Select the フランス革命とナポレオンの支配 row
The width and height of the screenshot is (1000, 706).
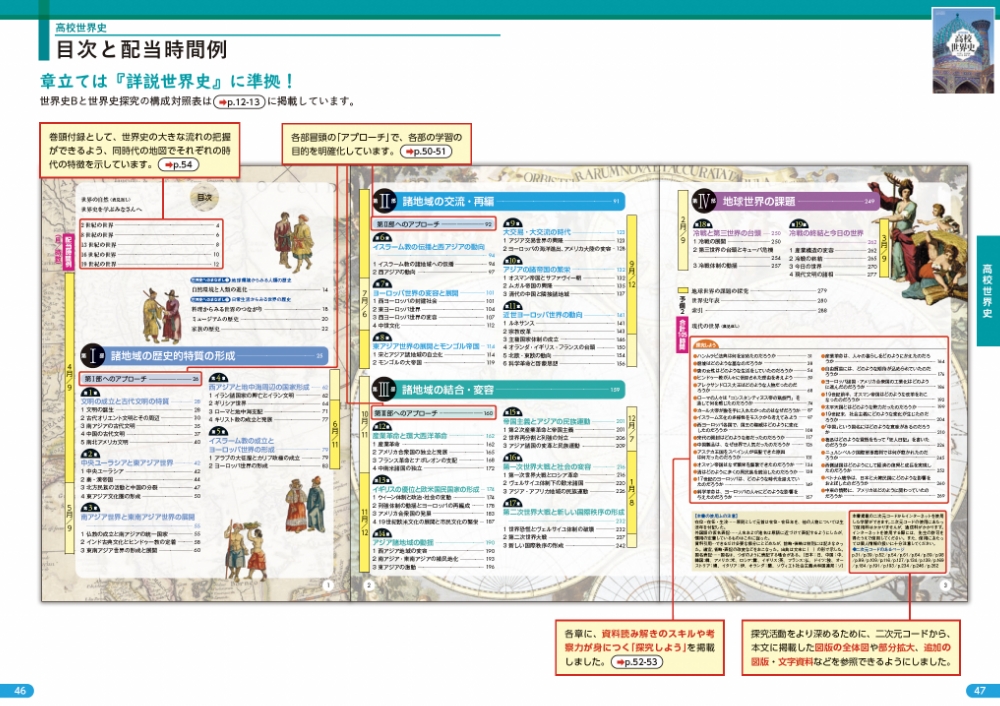[x=434, y=460]
